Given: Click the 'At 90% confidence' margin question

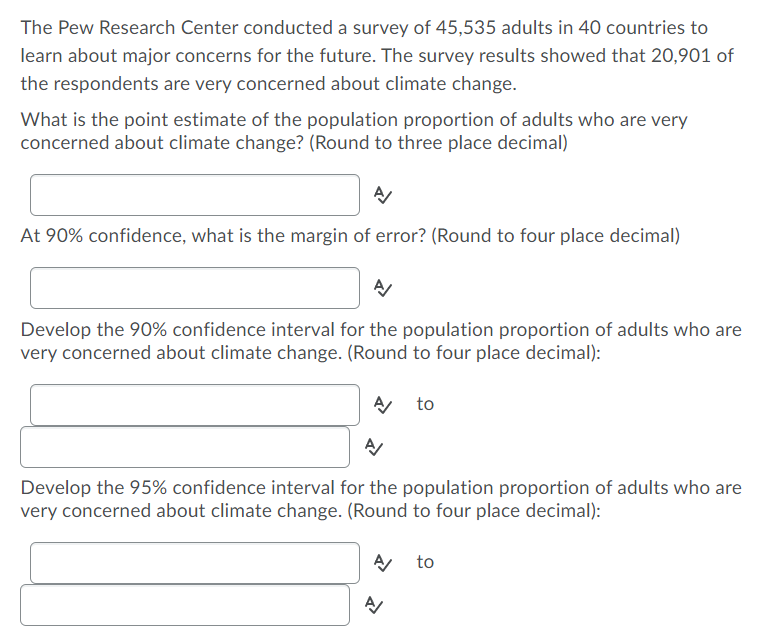Looking at the screenshot, I should pos(350,237).
